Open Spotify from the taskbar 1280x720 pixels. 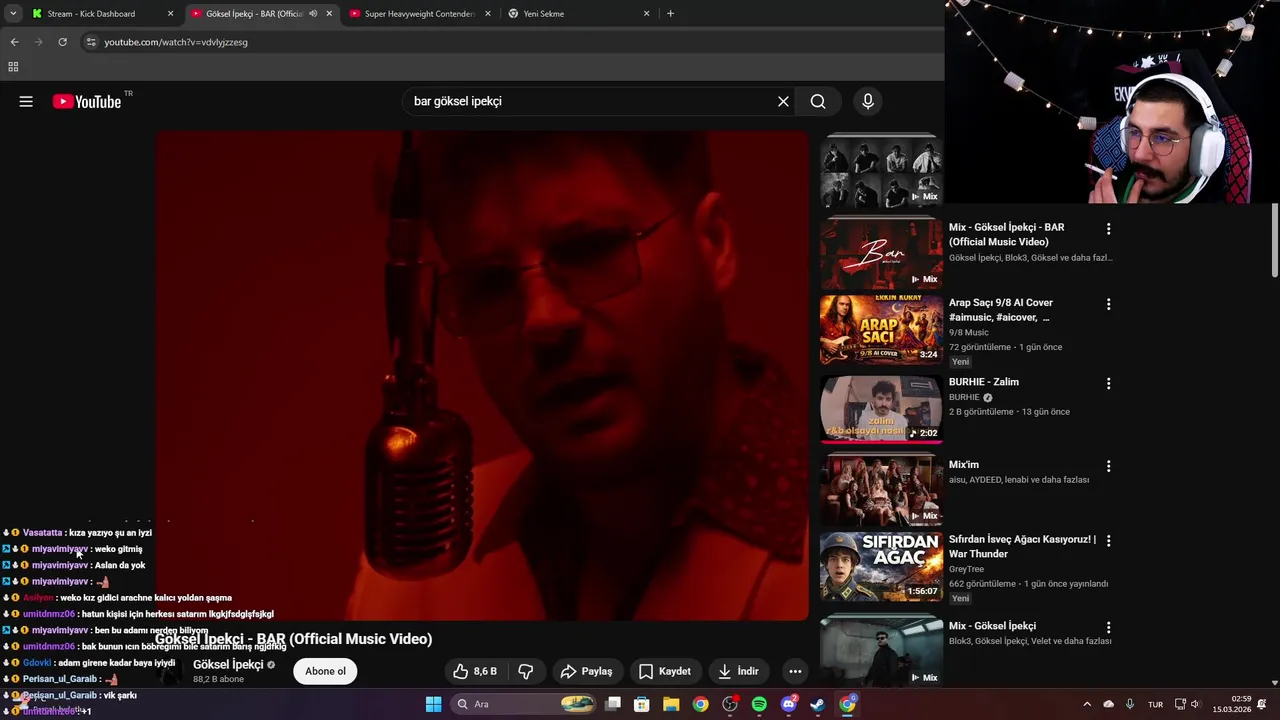759,704
